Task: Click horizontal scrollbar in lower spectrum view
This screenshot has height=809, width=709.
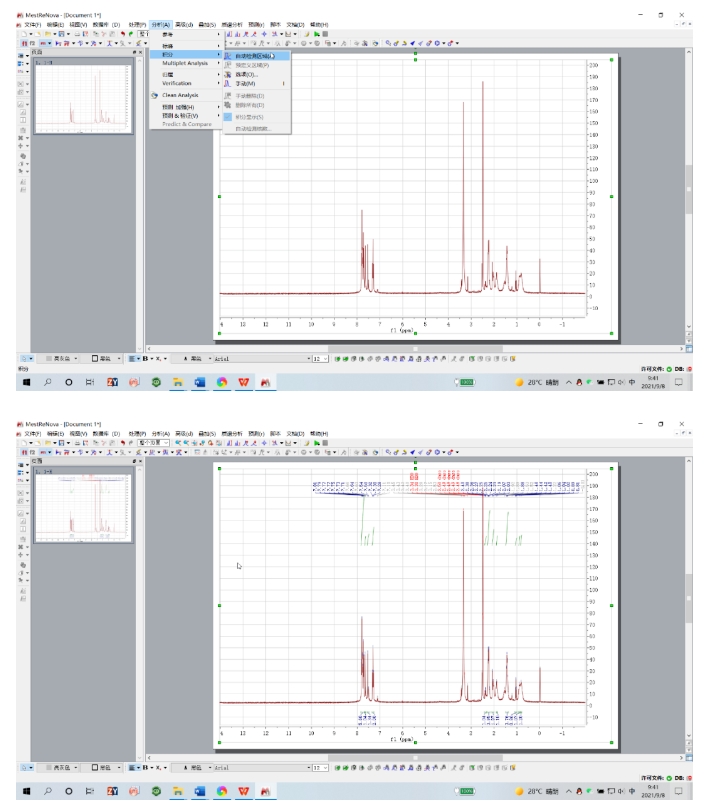Action: 415,758
